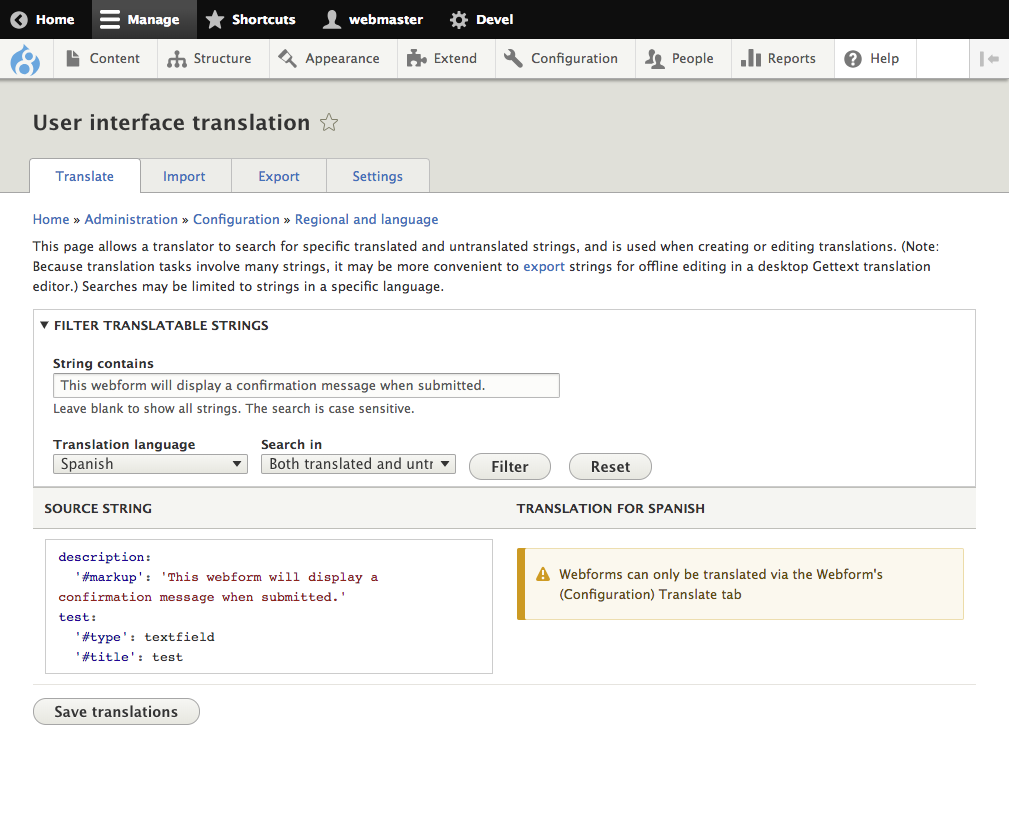Collapse the Filter Translatable Strings section

pos(154,325)
